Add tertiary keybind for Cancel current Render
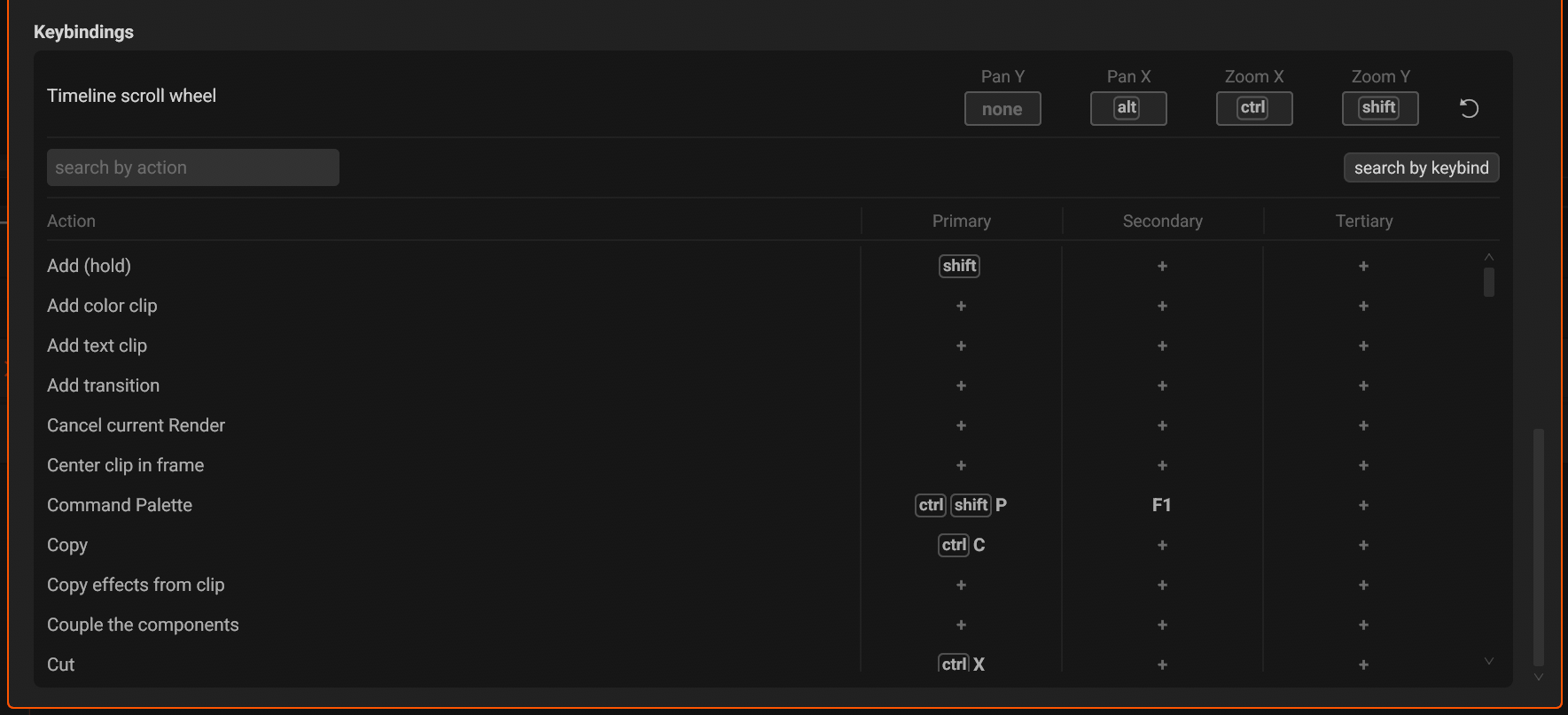1568x715 pixels. [x=1363, y=425]
